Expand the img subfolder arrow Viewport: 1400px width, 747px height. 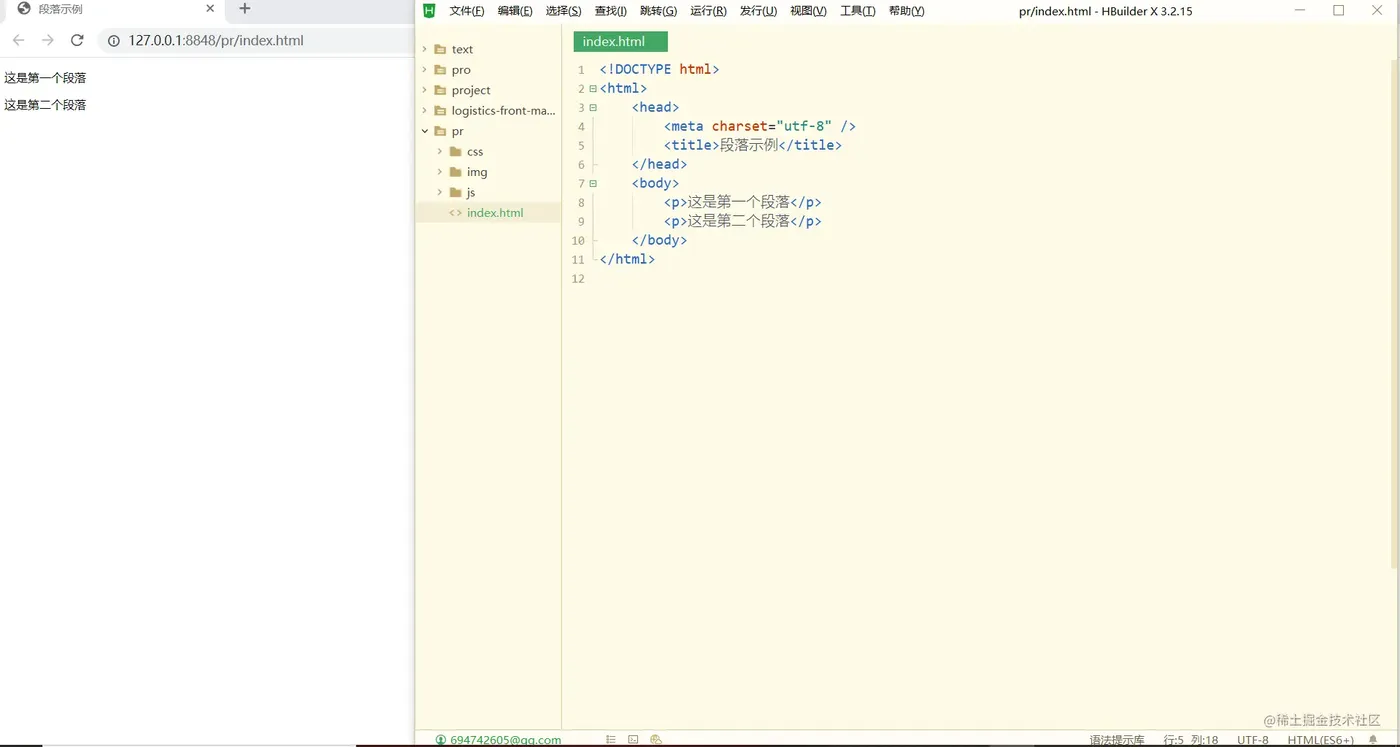[440, 172]
